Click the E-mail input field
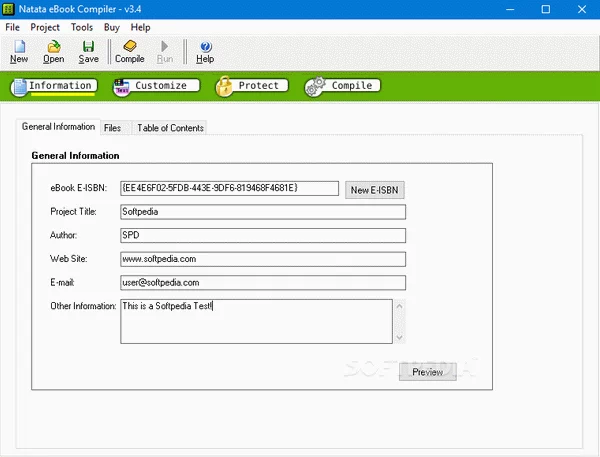Screen dimensions: 600x457 [263, 283]
